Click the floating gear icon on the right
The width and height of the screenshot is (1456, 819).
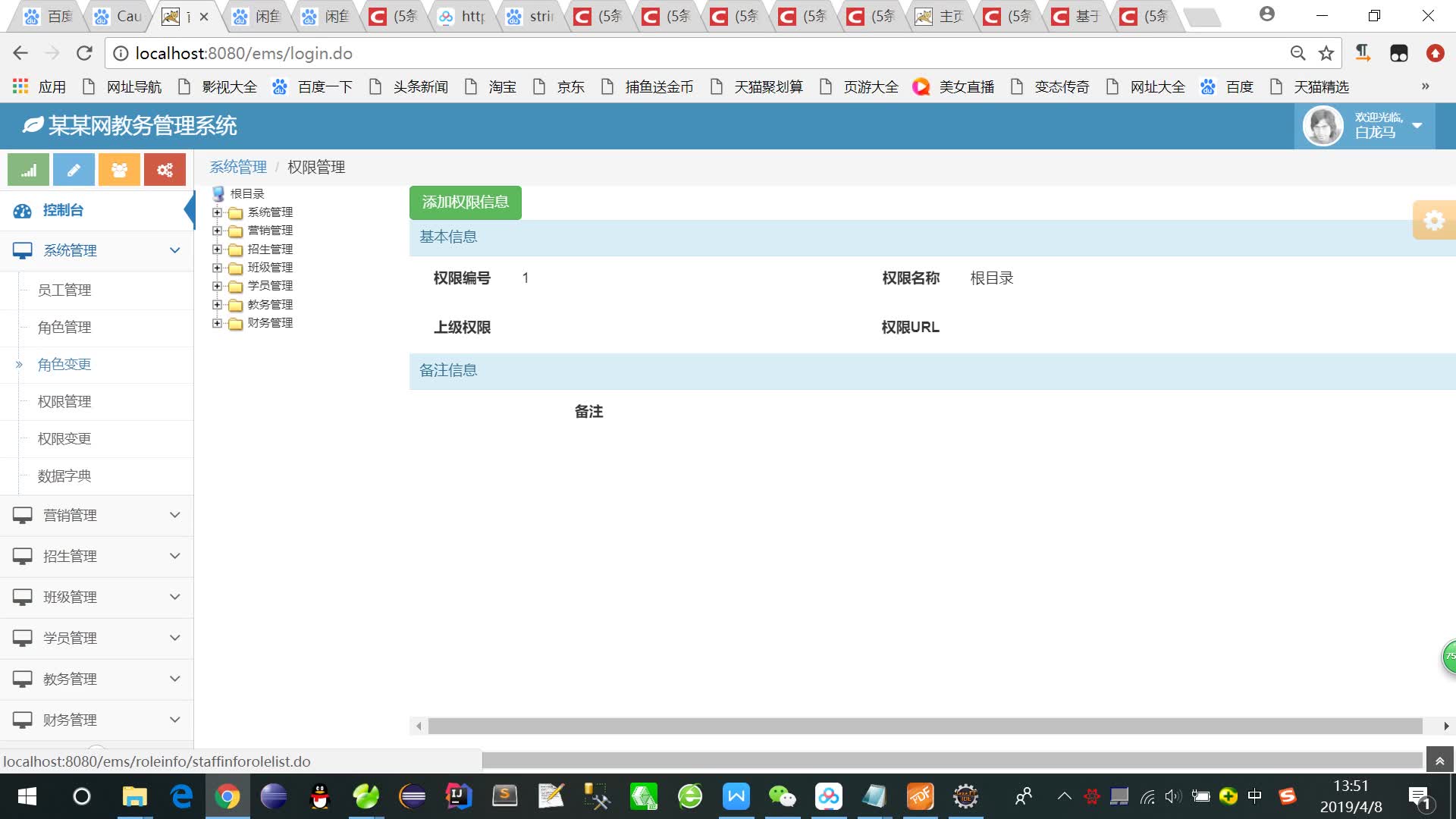click(1435, 221)
